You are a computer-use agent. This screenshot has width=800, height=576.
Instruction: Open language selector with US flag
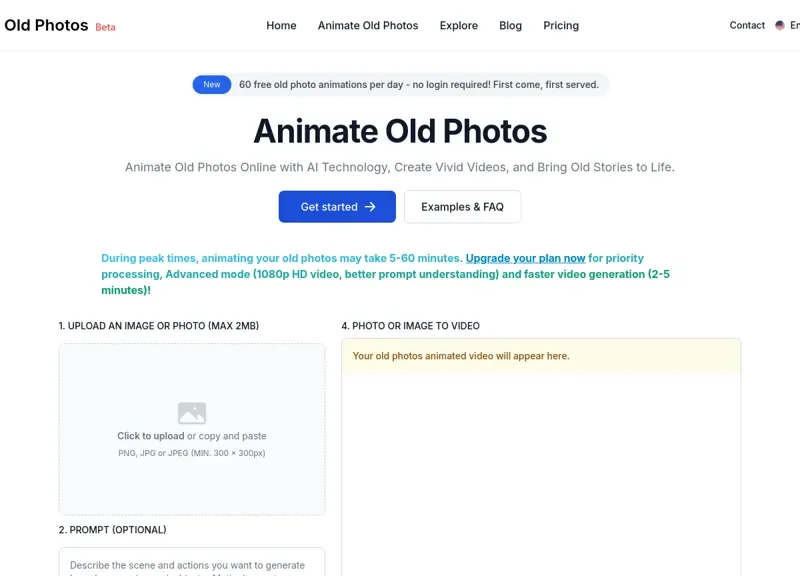(x=787, y=26)
